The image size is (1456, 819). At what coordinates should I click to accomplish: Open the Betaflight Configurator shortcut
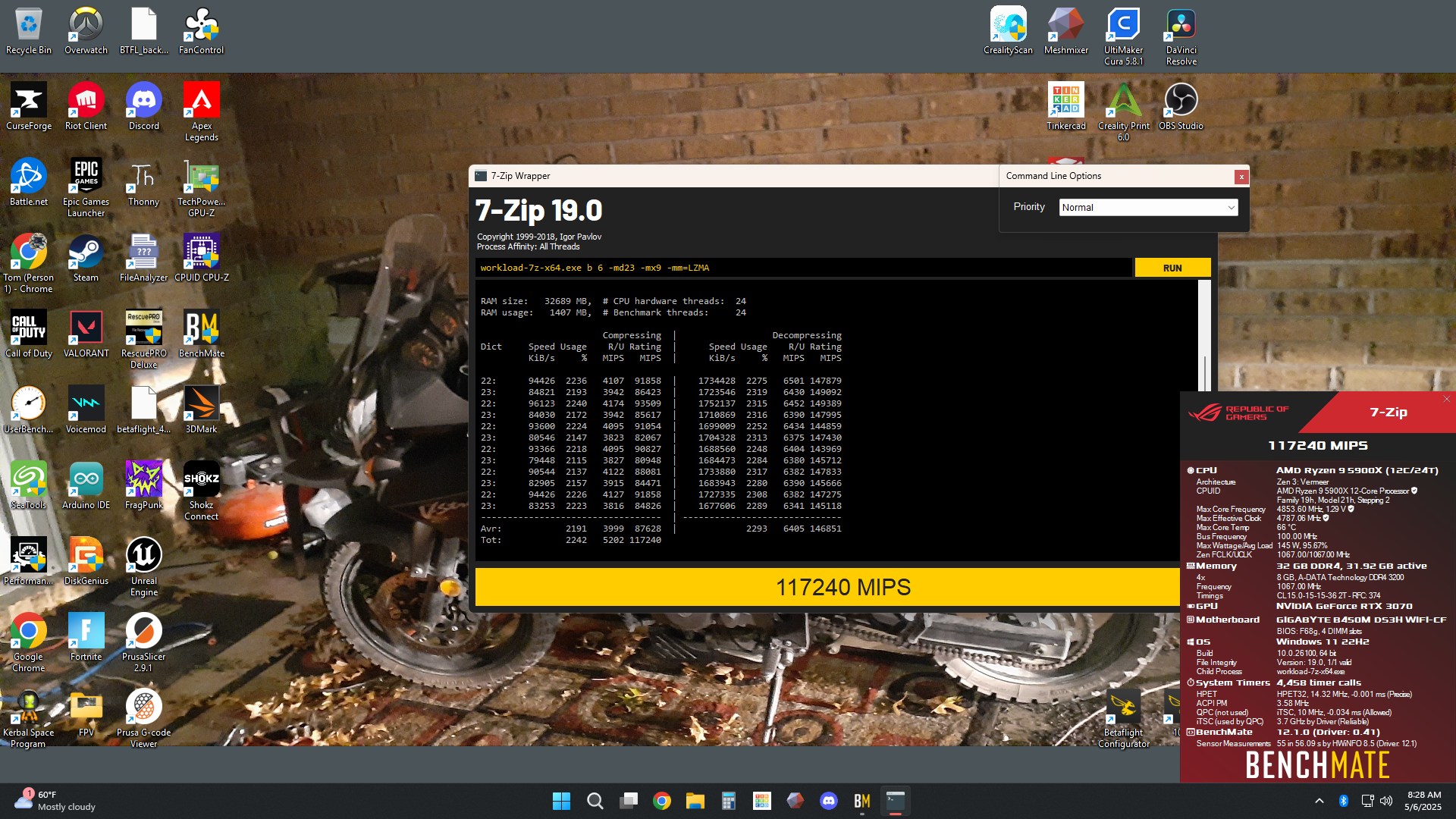[x=1123, y=719]
